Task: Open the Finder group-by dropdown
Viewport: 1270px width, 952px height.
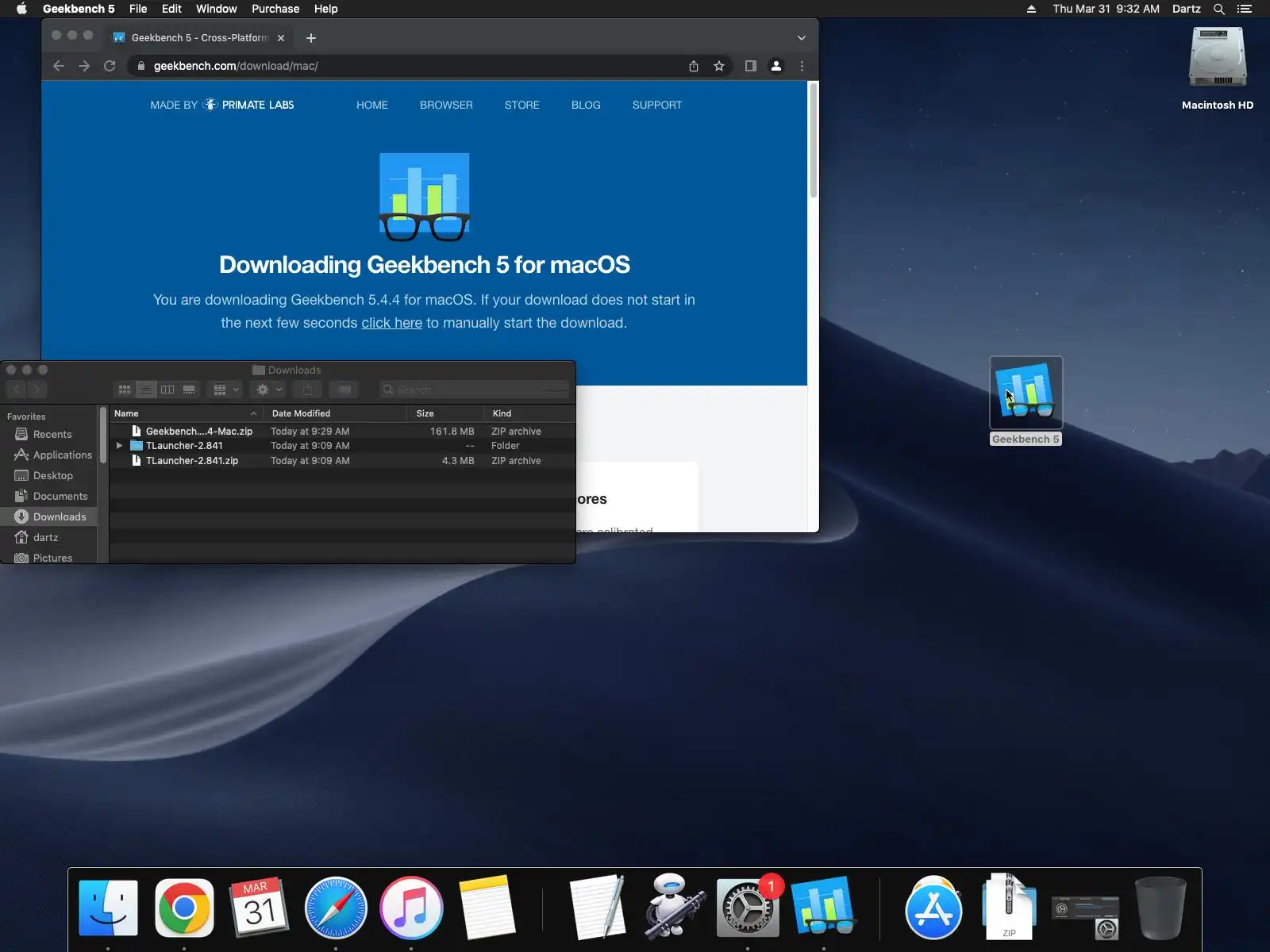Action: pyautogui.click(x=225, y=390)
